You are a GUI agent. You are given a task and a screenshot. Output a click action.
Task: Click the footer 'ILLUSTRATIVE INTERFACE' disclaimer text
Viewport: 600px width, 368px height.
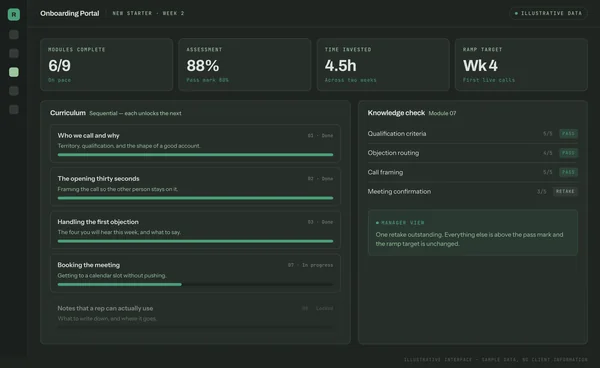point(496,360)
